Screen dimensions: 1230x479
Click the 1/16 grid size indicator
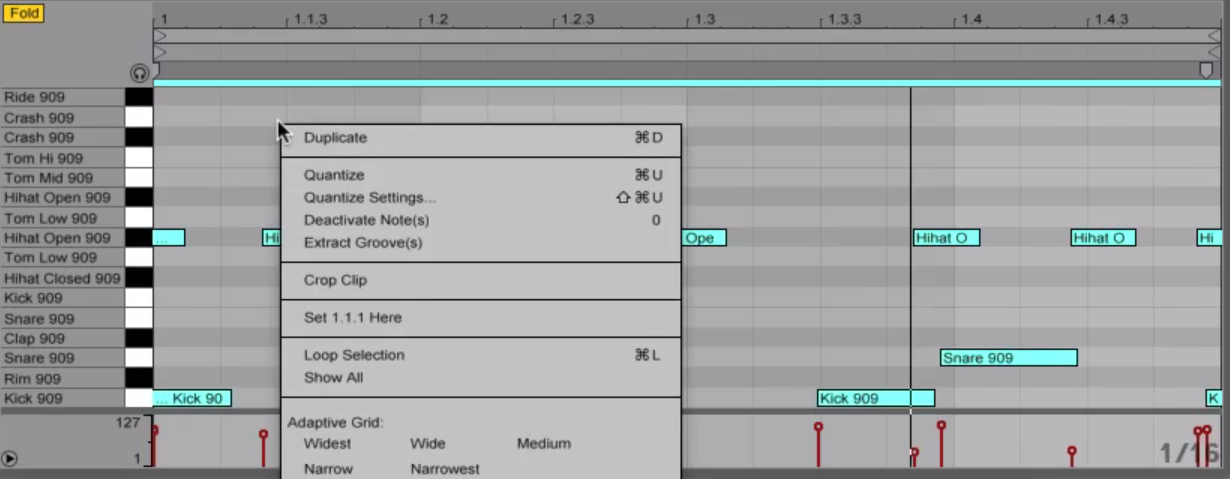(x=1191, y=453)
